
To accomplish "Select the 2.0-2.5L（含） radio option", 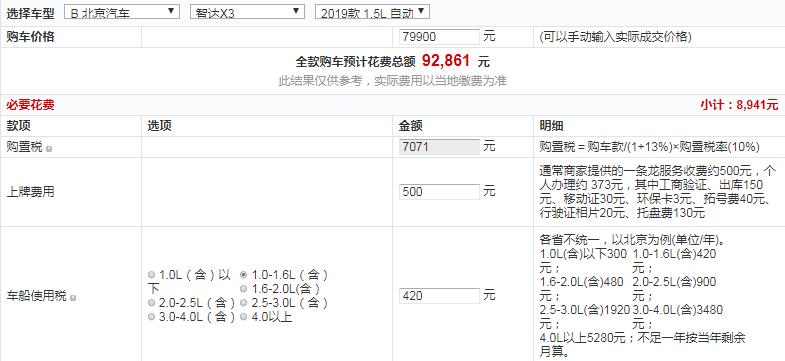I will click(x=152, y=303).
